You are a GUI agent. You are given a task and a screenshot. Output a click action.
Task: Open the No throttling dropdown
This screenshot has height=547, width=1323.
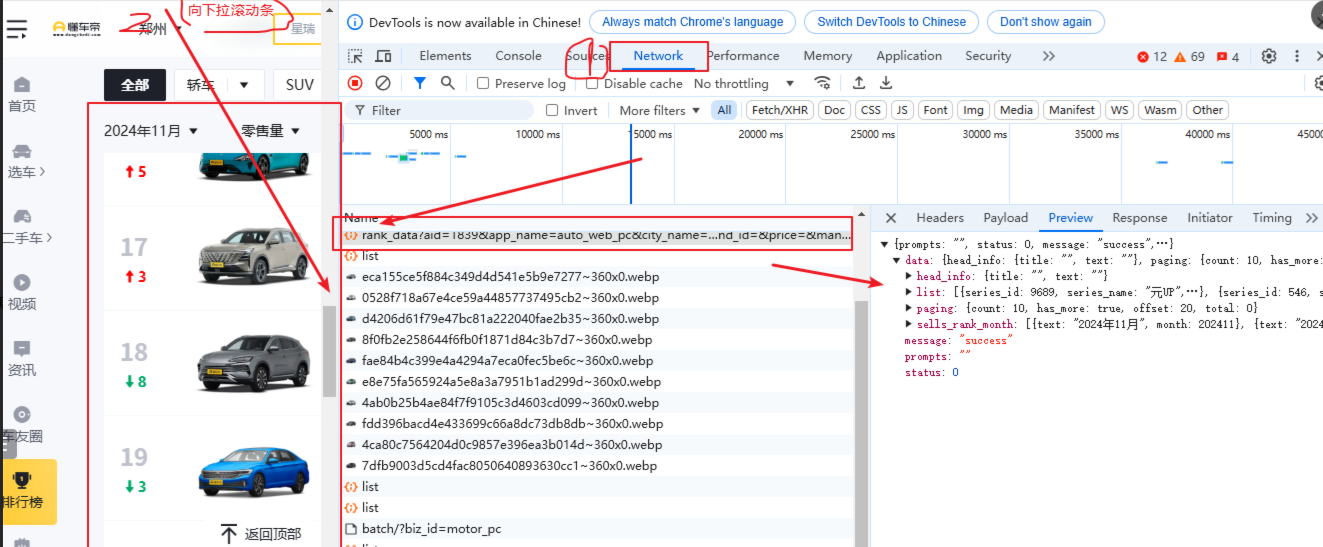(744, 83)
